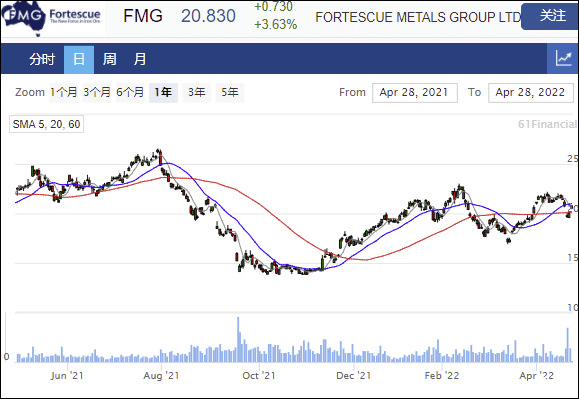Click the tallest volume bar in late September
Viewport: 579px width, 399px height.
(x=238, y=340)
